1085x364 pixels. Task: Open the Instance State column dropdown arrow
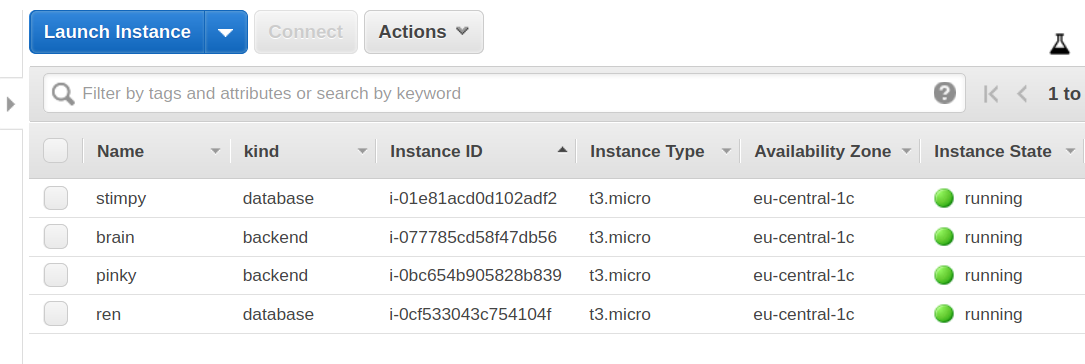tap(1070, 152)
